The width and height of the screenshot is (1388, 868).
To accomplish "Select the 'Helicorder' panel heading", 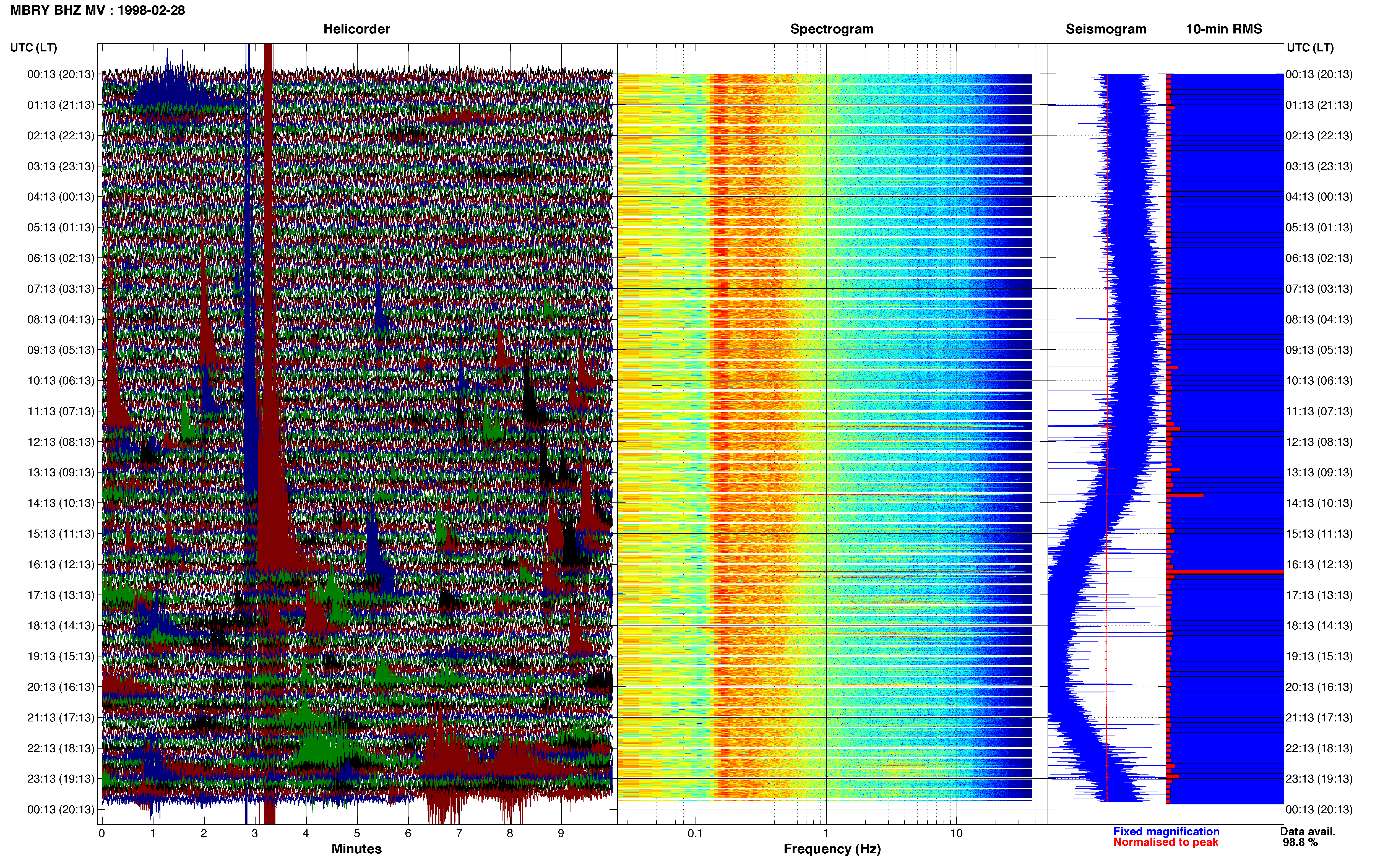I will [x=356, y=29].
